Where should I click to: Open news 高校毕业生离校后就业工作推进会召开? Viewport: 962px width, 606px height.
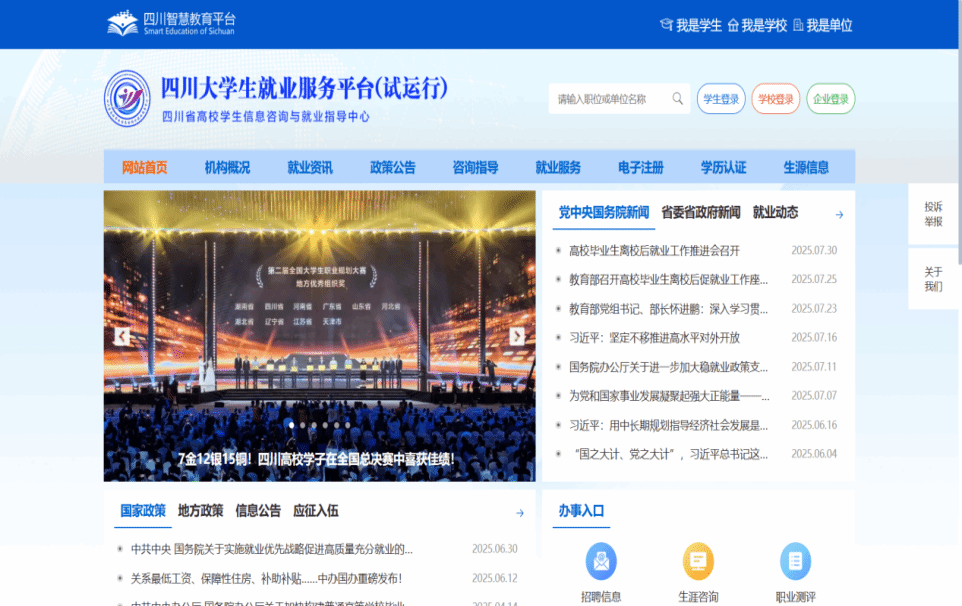655,250
